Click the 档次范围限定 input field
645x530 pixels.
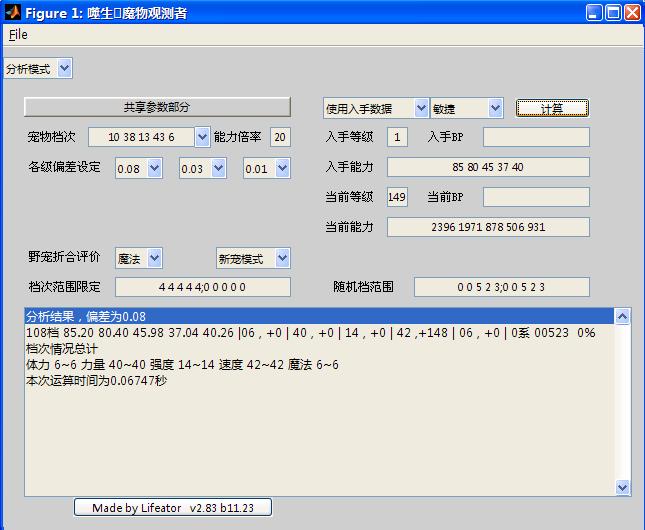[203, 288]
